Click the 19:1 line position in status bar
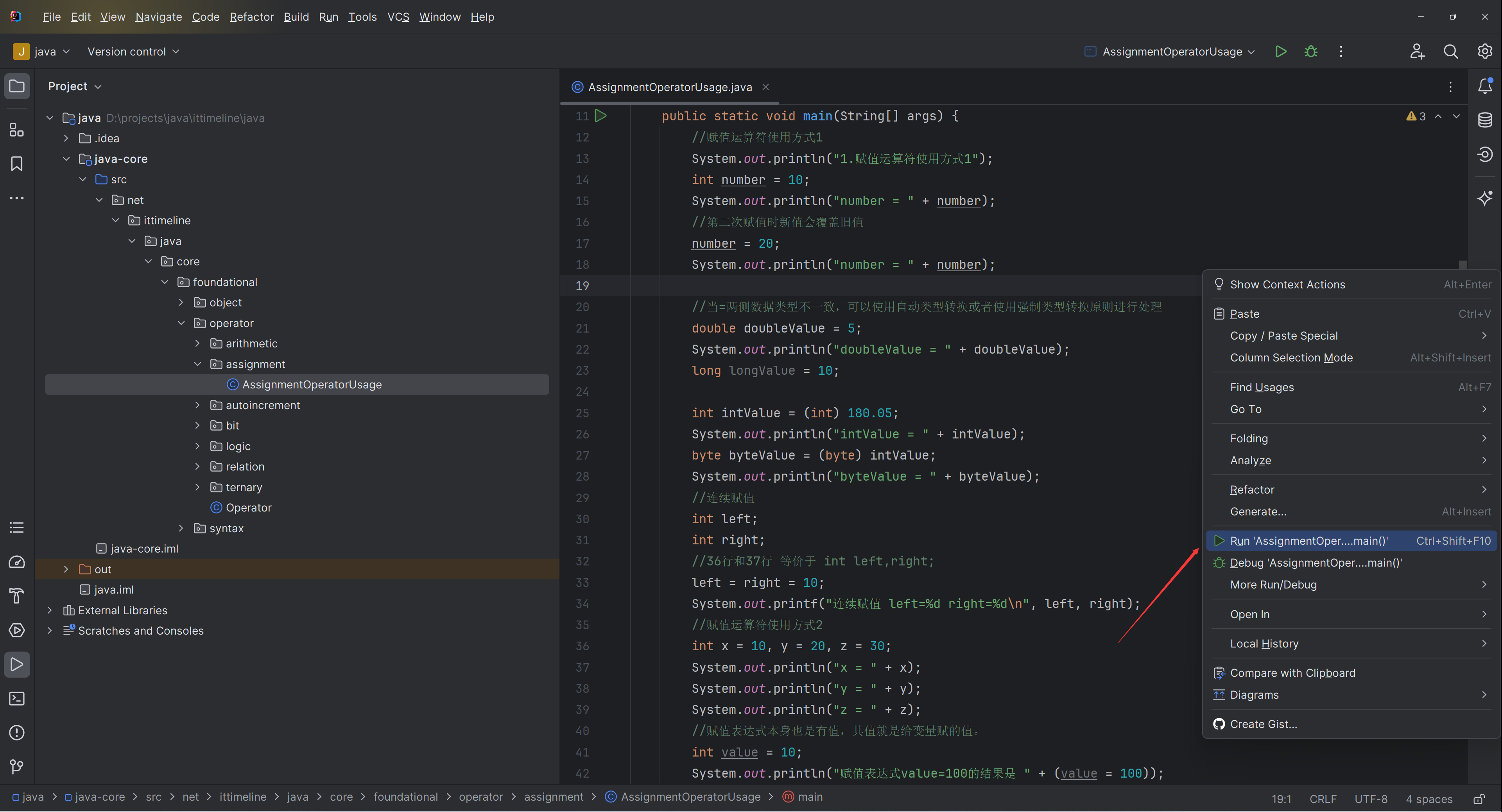This screenshot has width=1502, height=812. coord(1281,799)
